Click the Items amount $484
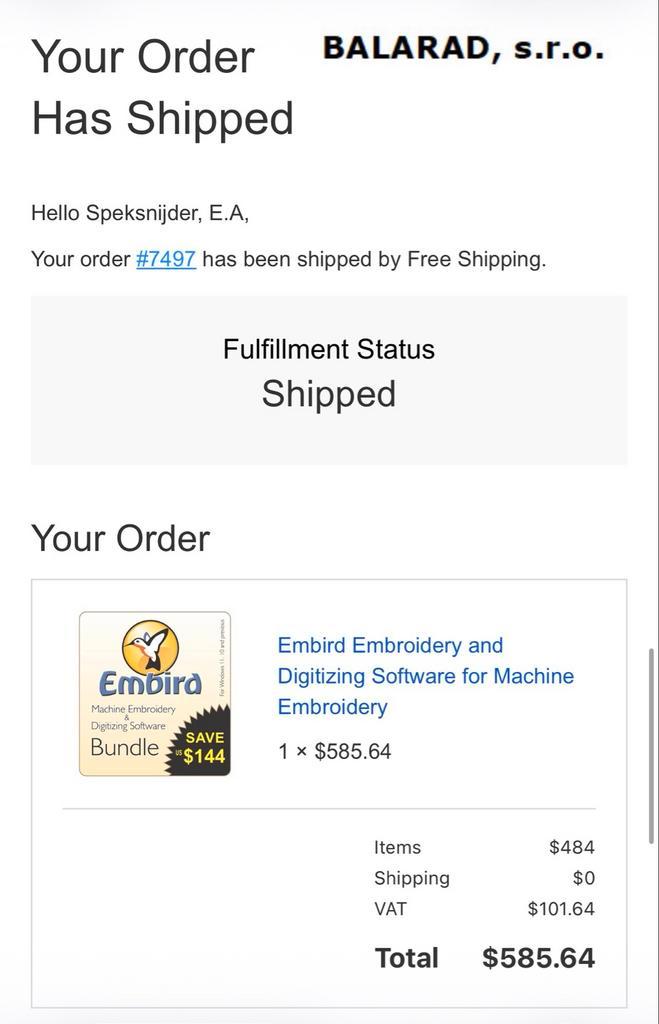This screenshot has height=1024, width=659. [571, 847]
